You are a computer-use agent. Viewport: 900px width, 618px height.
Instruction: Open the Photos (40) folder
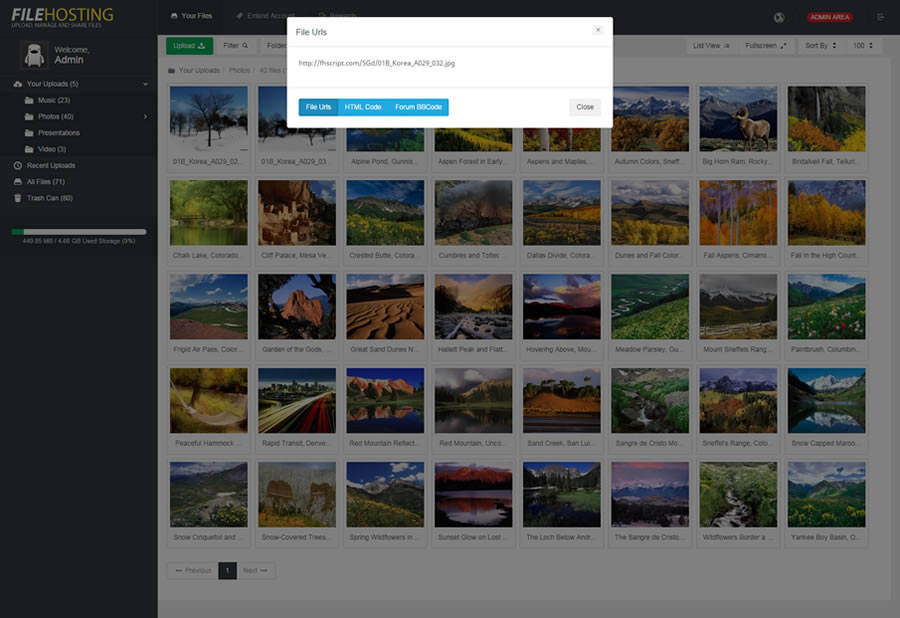(x=56, y=116)
